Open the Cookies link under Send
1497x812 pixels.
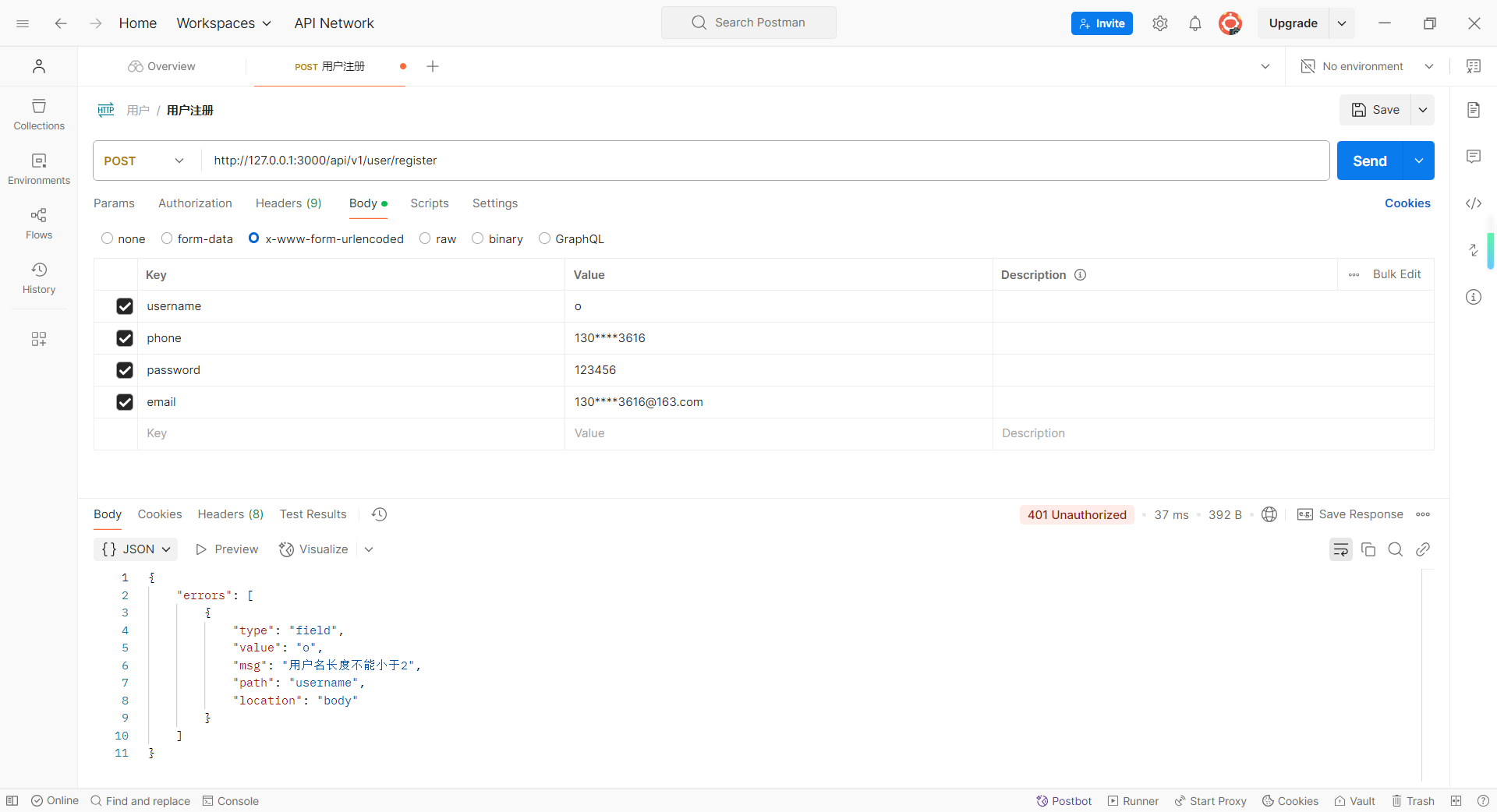point(1407,203)
